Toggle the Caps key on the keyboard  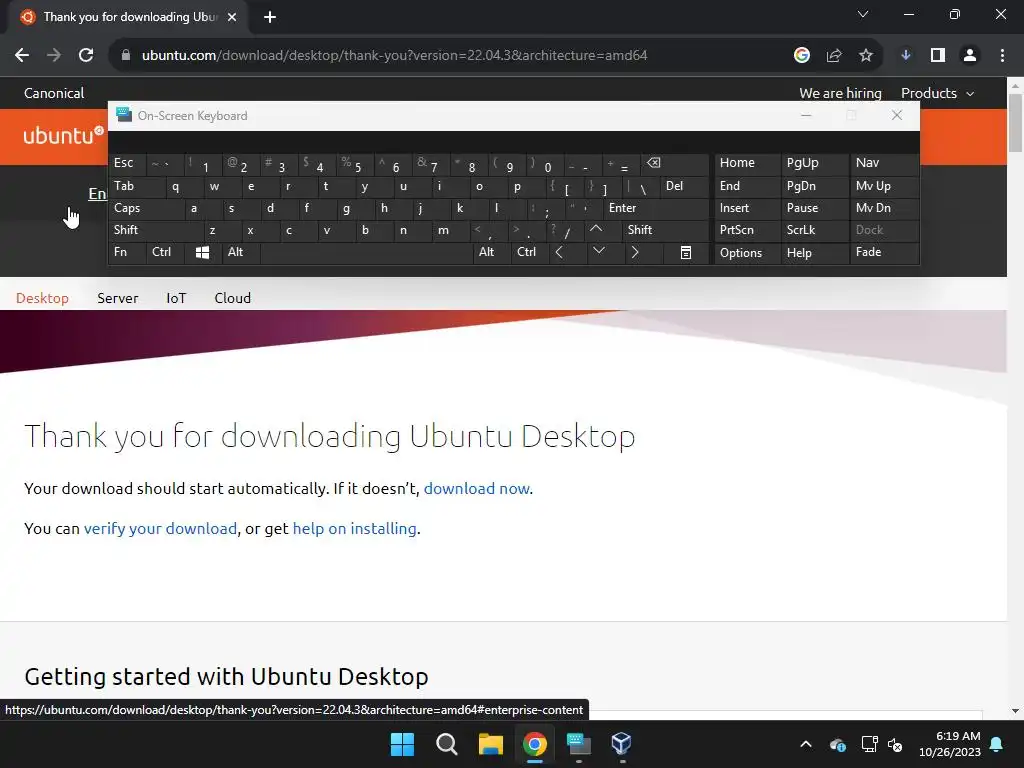pos(146,208)
